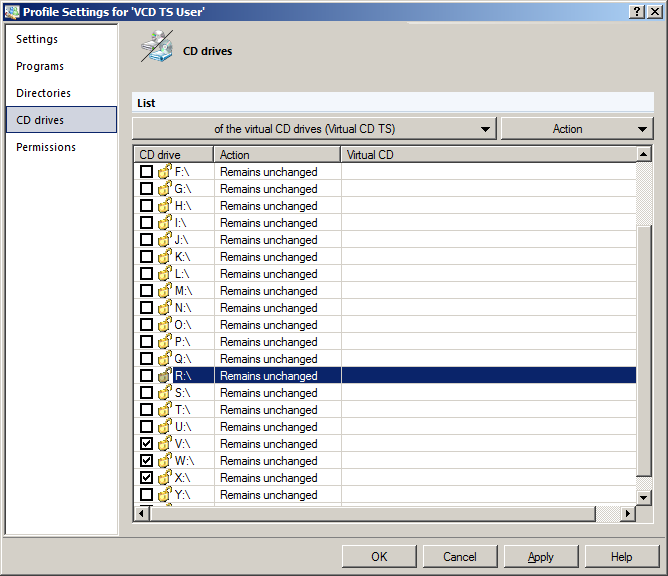
Task: Click the drive icon for R:\
Action: point(165,376)
